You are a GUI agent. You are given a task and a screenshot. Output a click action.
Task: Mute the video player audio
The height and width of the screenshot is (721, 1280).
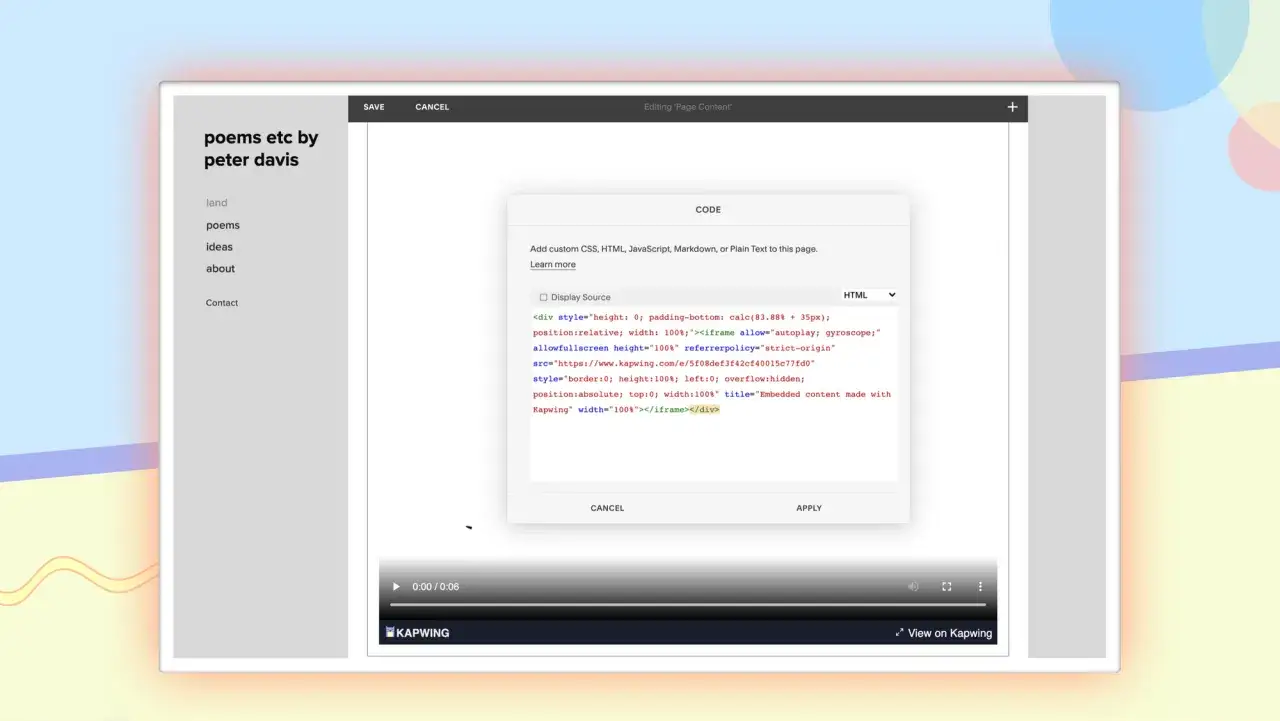pos(913,586)
